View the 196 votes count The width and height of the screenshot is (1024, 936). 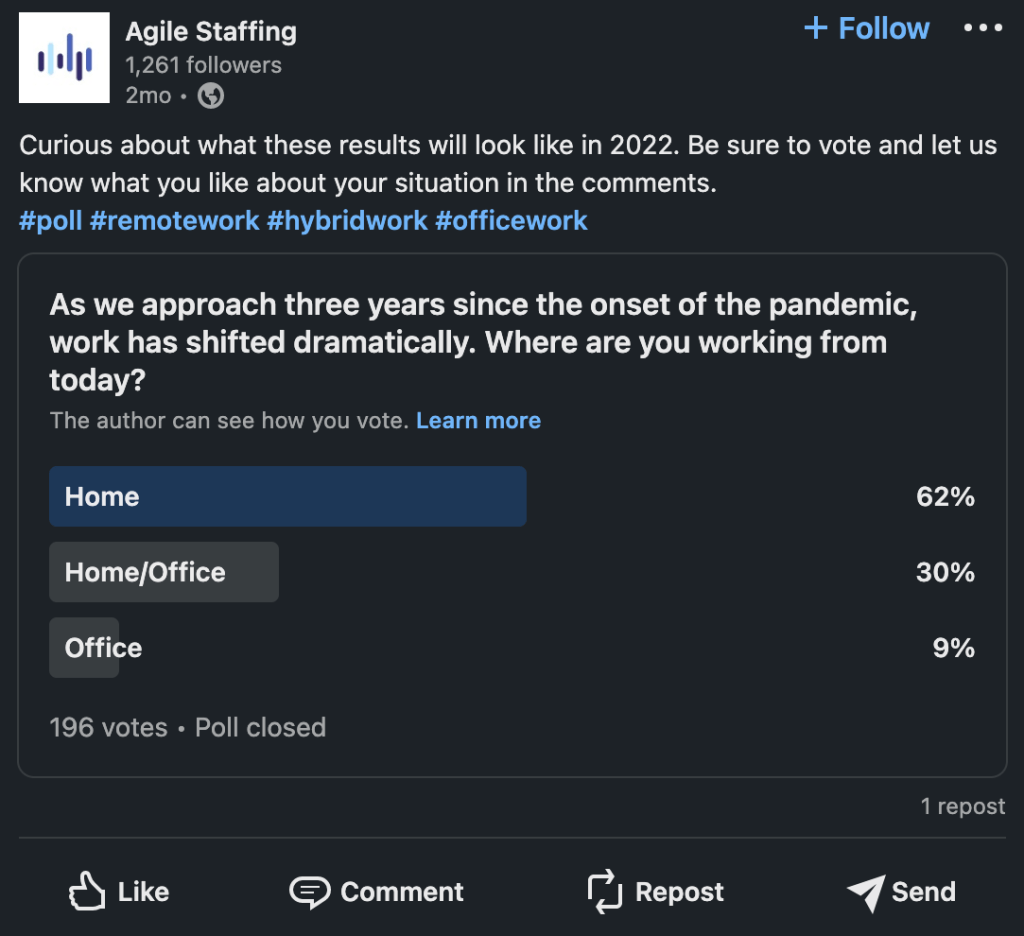click(108, 727)
